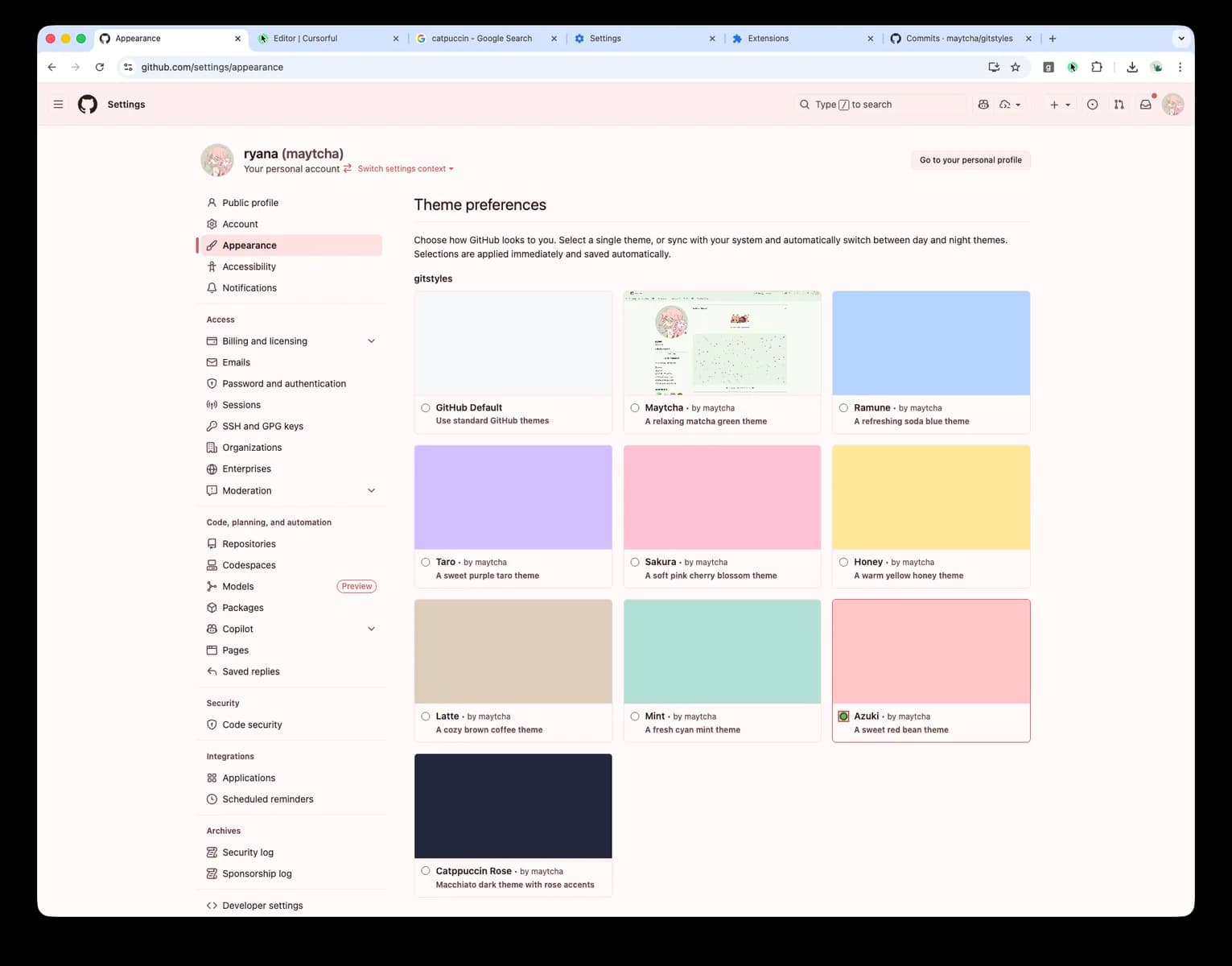The image size is (1232, 966).
Task: Reload the page
Action: pos(100,68)
